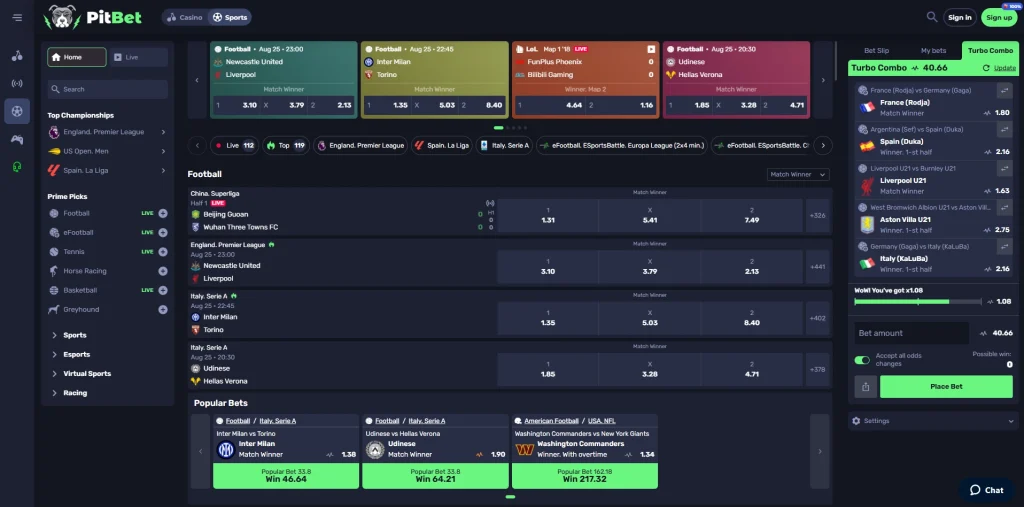Click the Sign in button
This screenshot has height=507, width=1024.
tap(959, 18)
